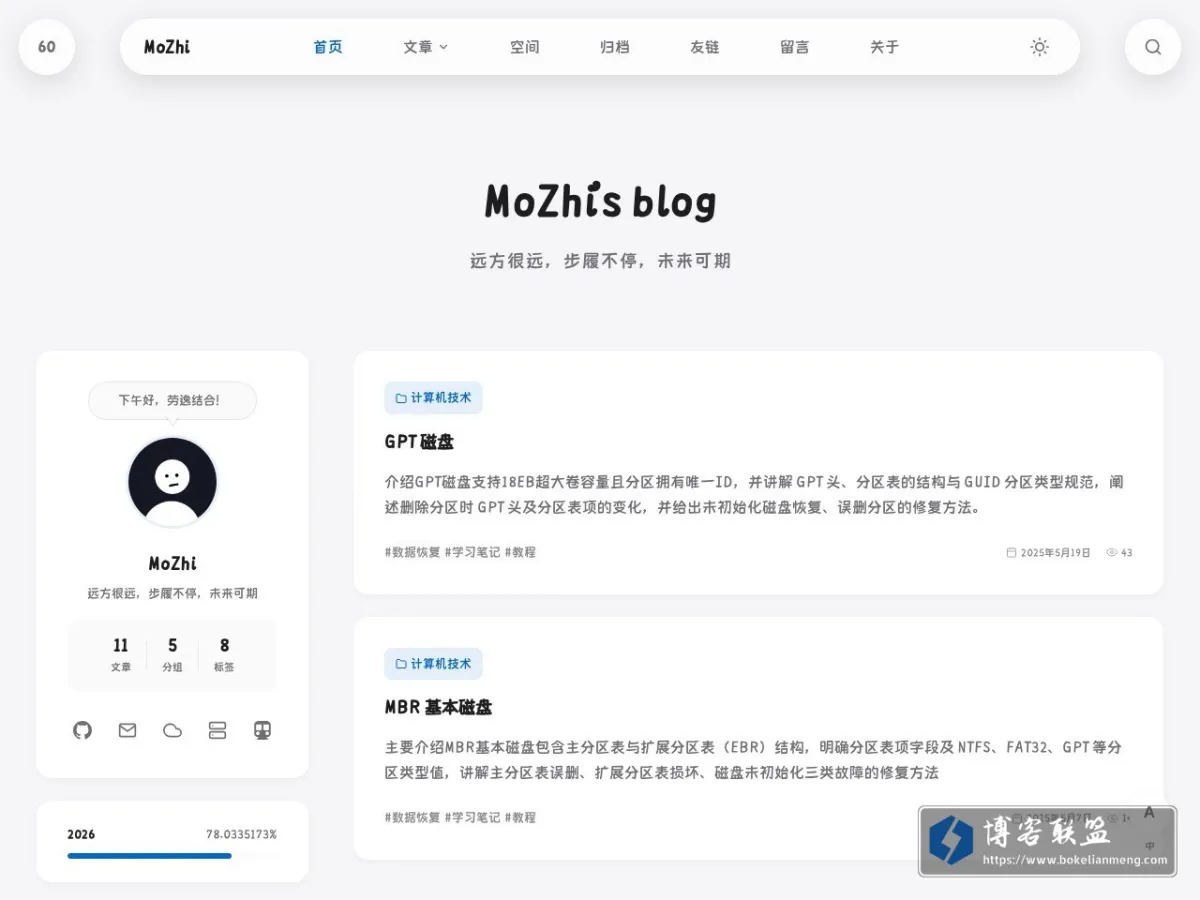Click the 5 分组 stat

[172, 655]
